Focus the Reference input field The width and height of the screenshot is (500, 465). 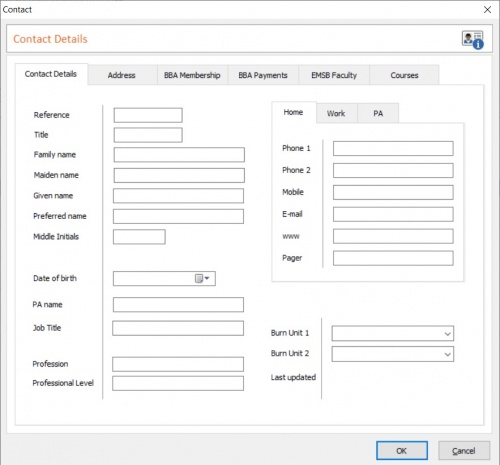tap(148, 115)
